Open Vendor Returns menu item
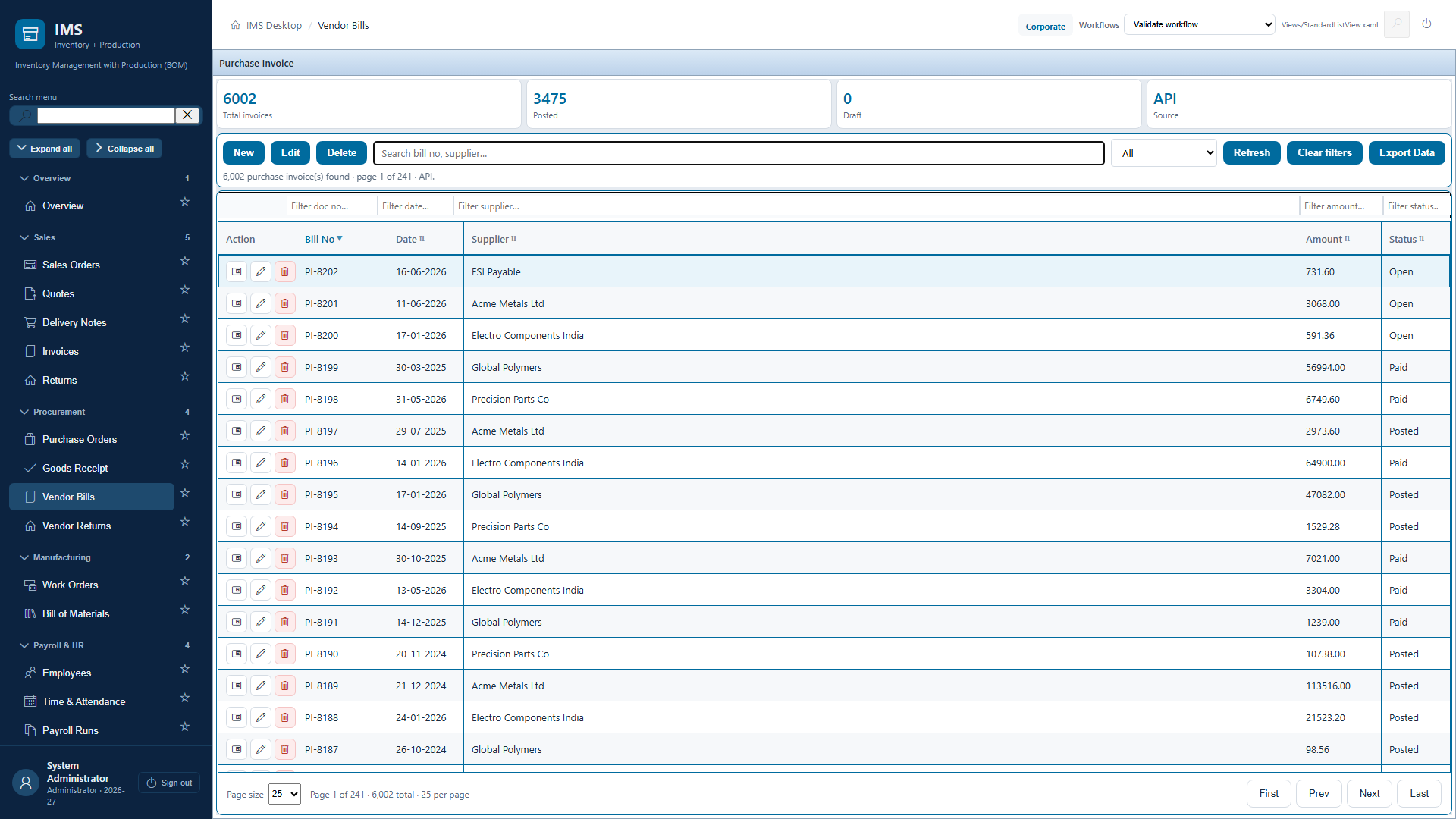Screen dimensions: 1456x819 click(92, 526)
